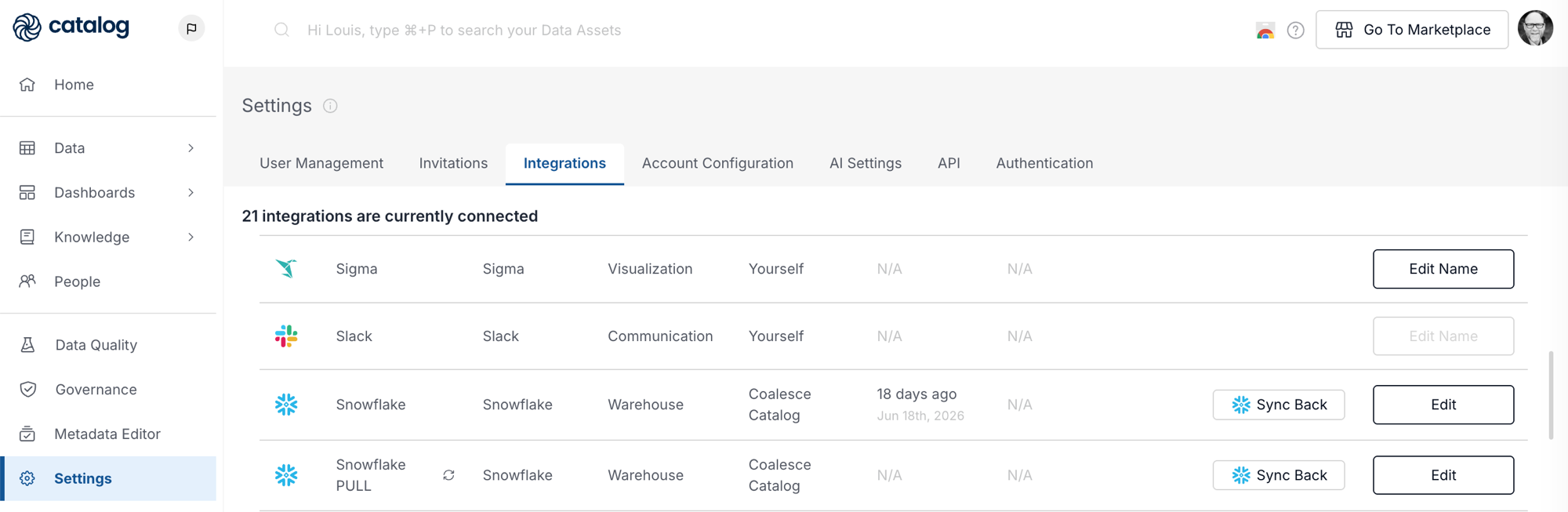Image resolution: width=1568 pixels, height=512 pixels.
Task: Click the 'Communication' type cell in the Slack row
Action: point(660,336)
